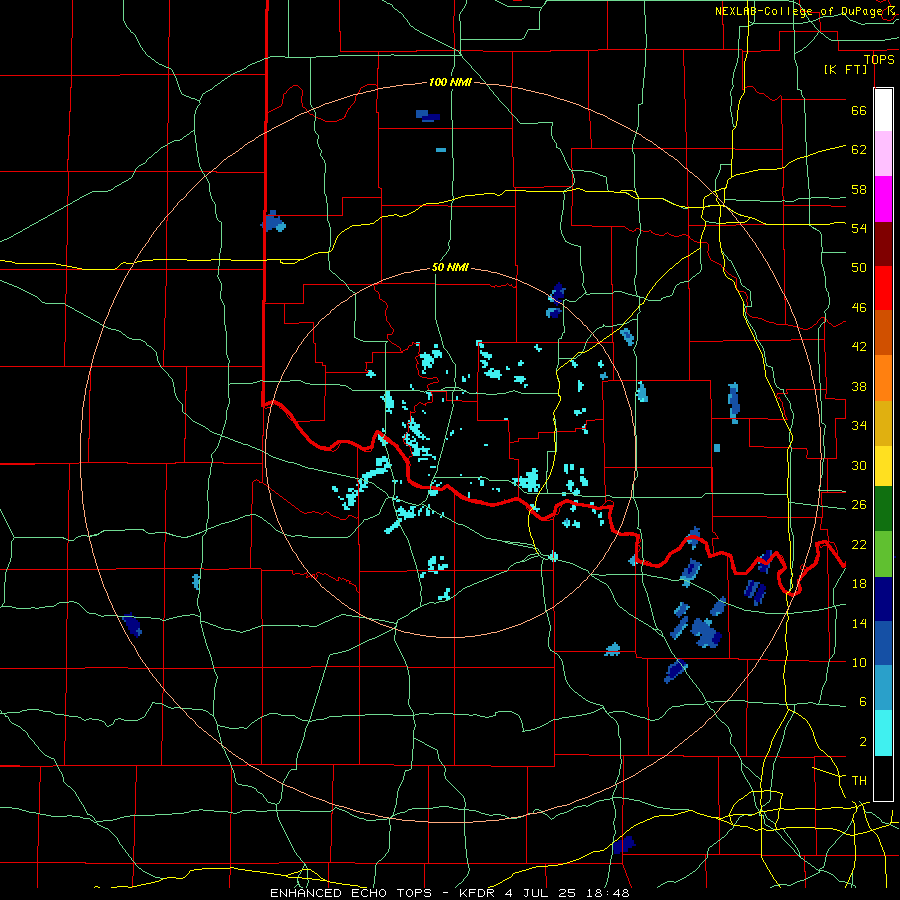The image size is (900, 900).
Task: Click the legend value "26"
Action: tap(859, 505)
